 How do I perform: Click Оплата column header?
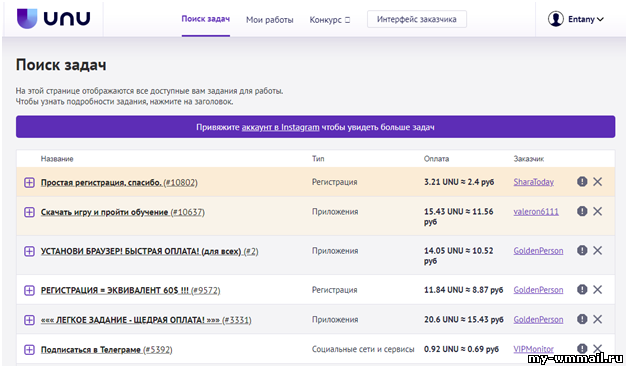(x=436, y=159)
